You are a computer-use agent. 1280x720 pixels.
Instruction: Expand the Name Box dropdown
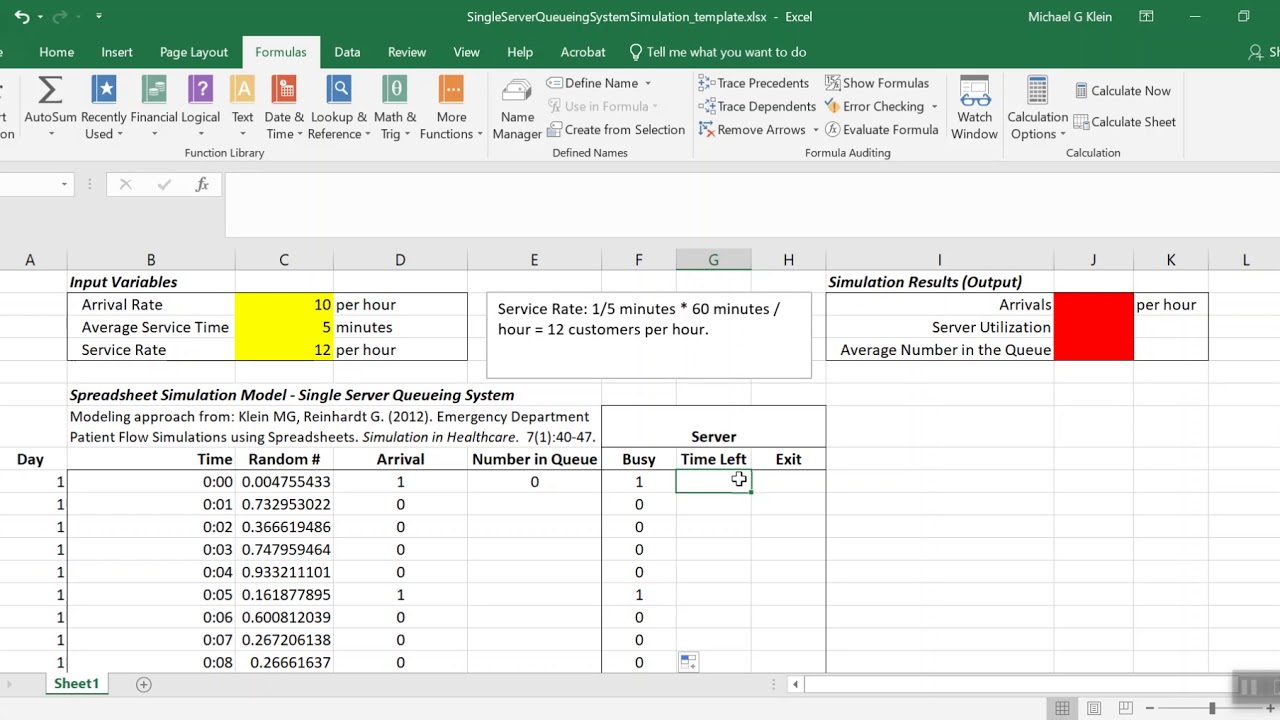pos(64,184)
